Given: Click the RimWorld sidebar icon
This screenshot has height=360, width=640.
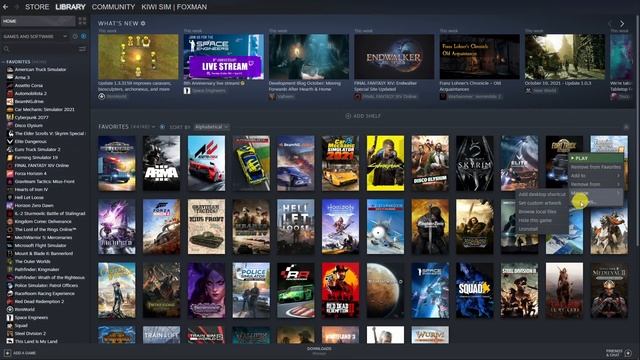Looking at the screenshot, I should click(10, 309).
